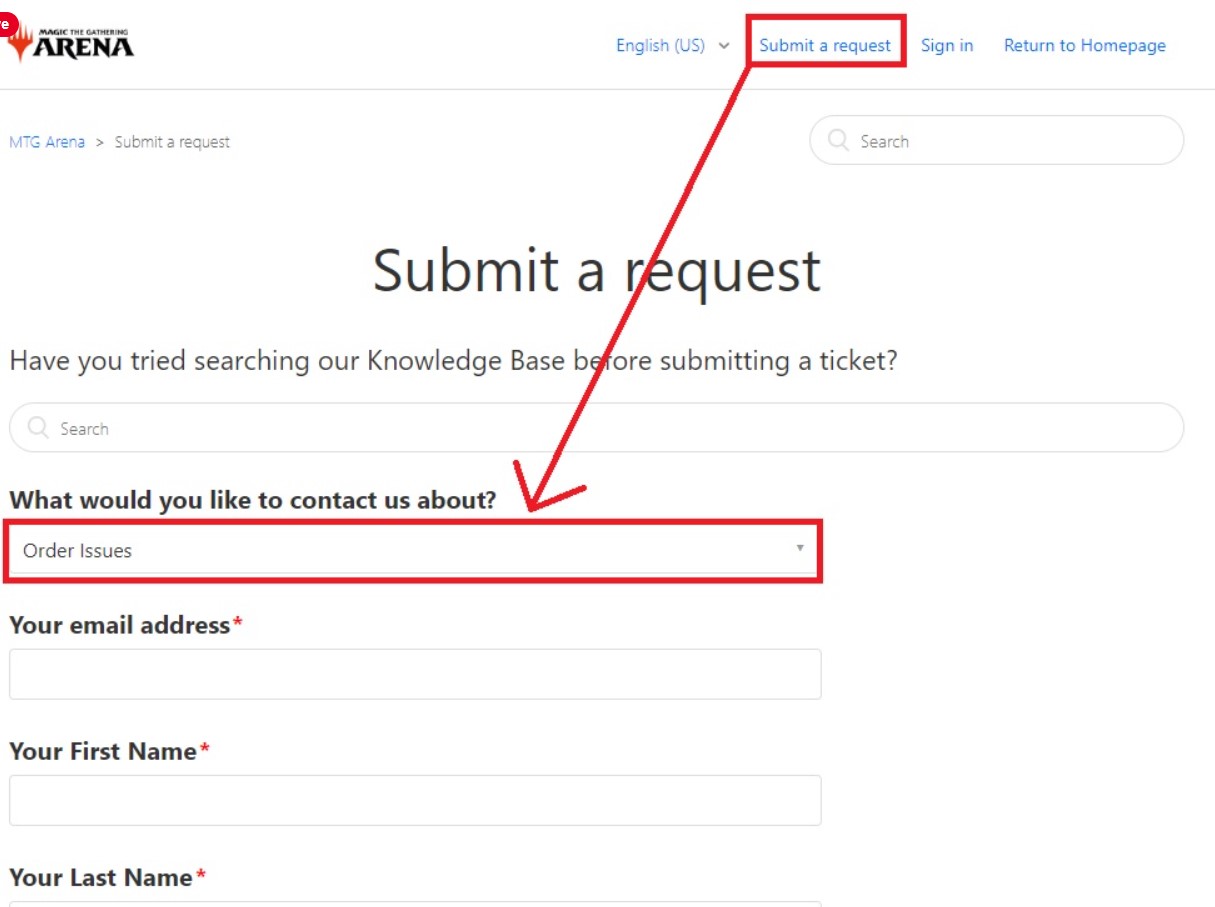
Task: Click the Your Last Name label
Action: (x=101, y=877)
